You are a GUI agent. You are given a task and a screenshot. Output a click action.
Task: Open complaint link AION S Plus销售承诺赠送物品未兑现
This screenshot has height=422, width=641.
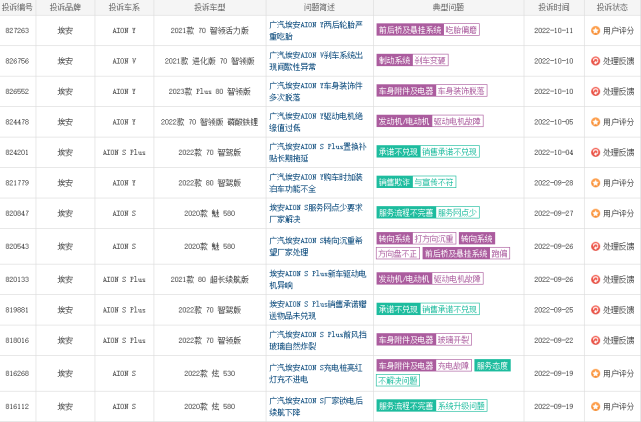pos(317,310)
